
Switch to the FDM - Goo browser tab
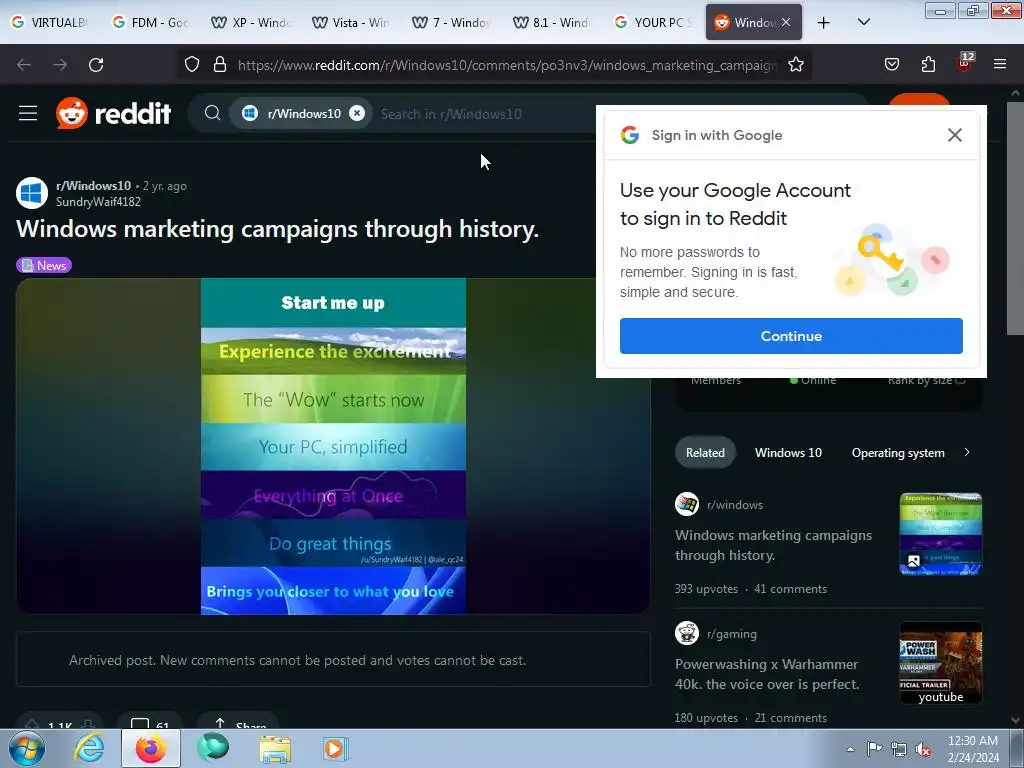150,22
